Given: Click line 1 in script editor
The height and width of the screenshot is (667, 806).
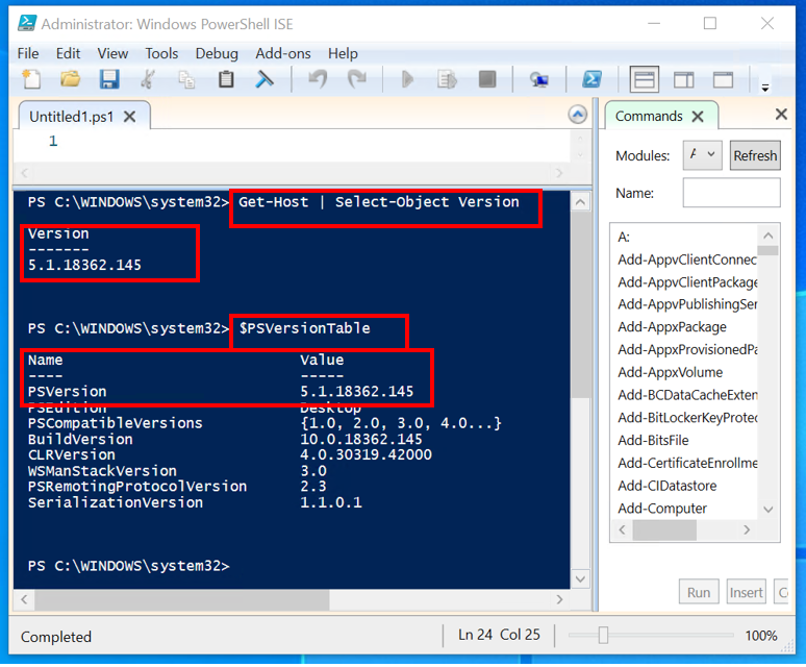Looking at the screenshot, I should pos(52,141).
